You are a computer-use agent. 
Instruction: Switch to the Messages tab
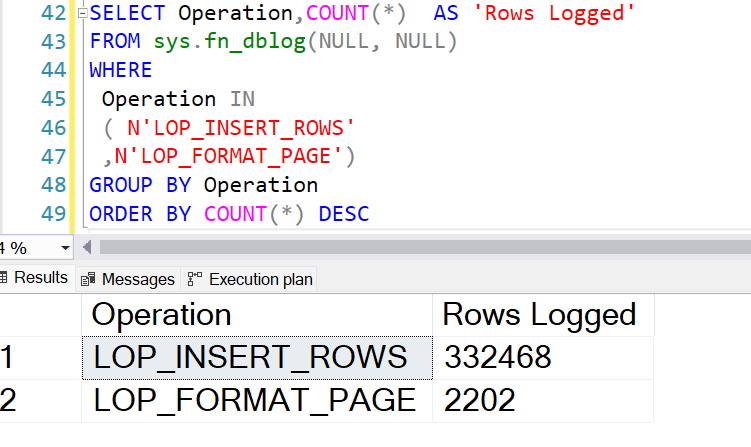point(128,279)
